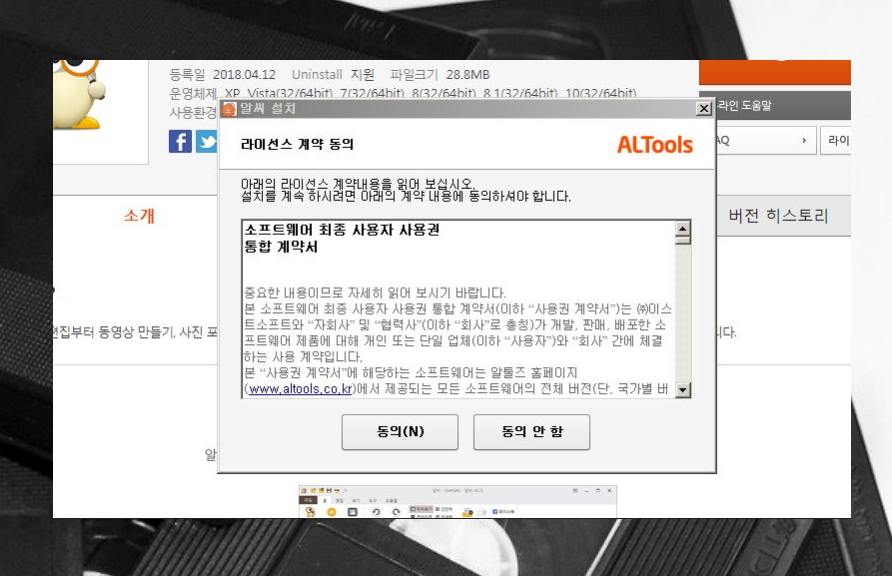The image size is (892, 576).
Task: Click the 알씨 app screenshot thumbnail
Action: pos(457,501)
